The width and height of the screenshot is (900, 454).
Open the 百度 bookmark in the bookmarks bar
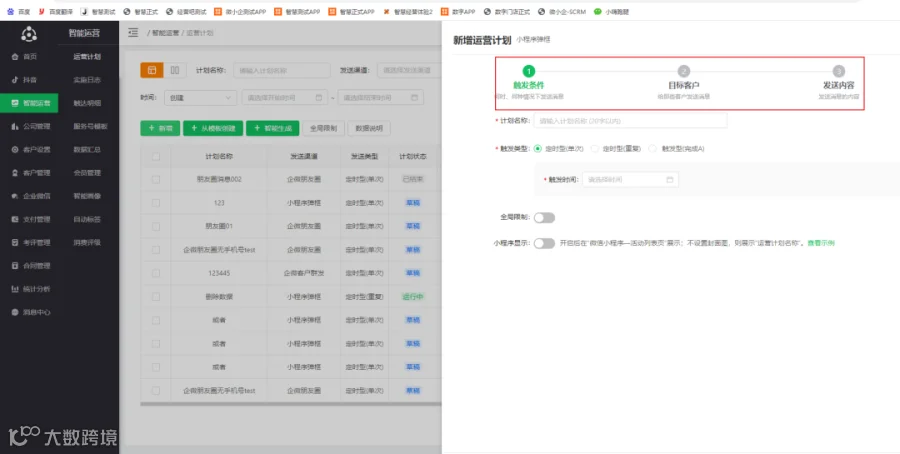pos(18,11)
